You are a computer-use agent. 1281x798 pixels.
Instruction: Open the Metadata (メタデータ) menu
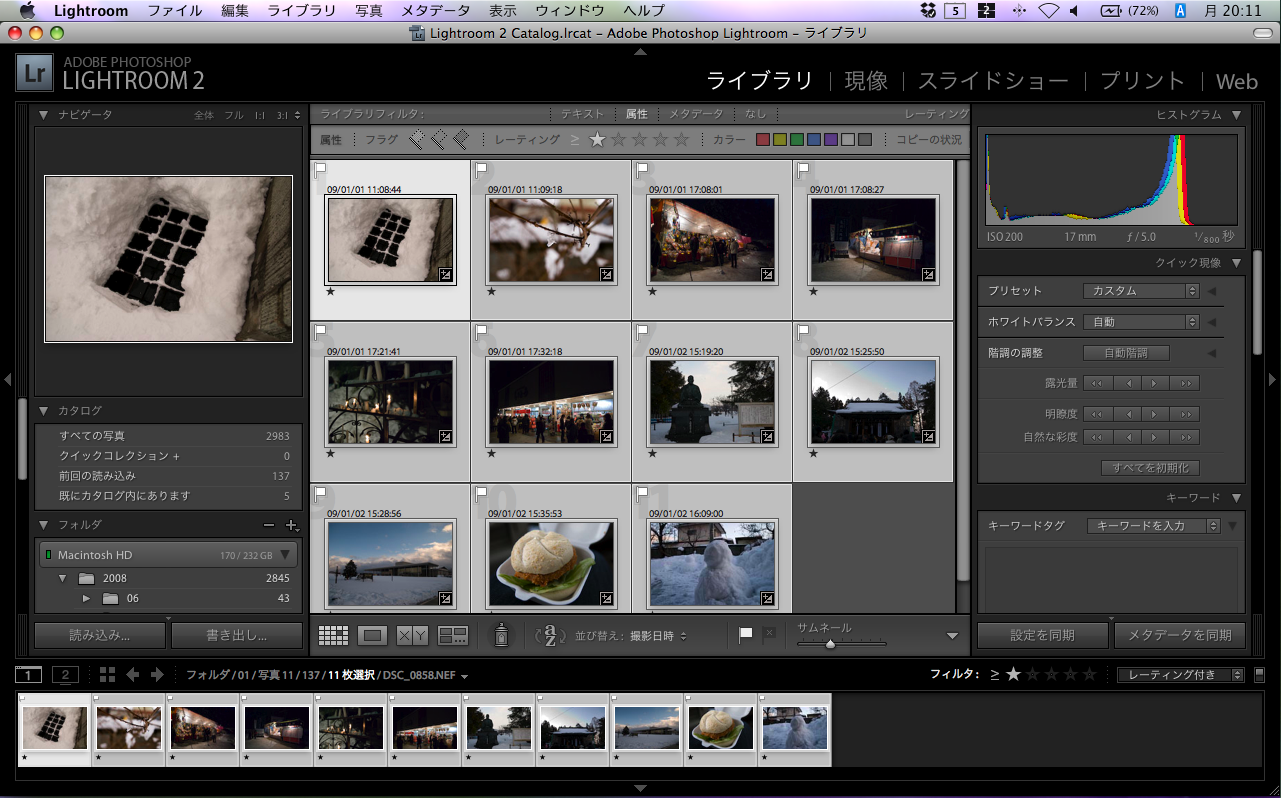[x=435, y=11]
